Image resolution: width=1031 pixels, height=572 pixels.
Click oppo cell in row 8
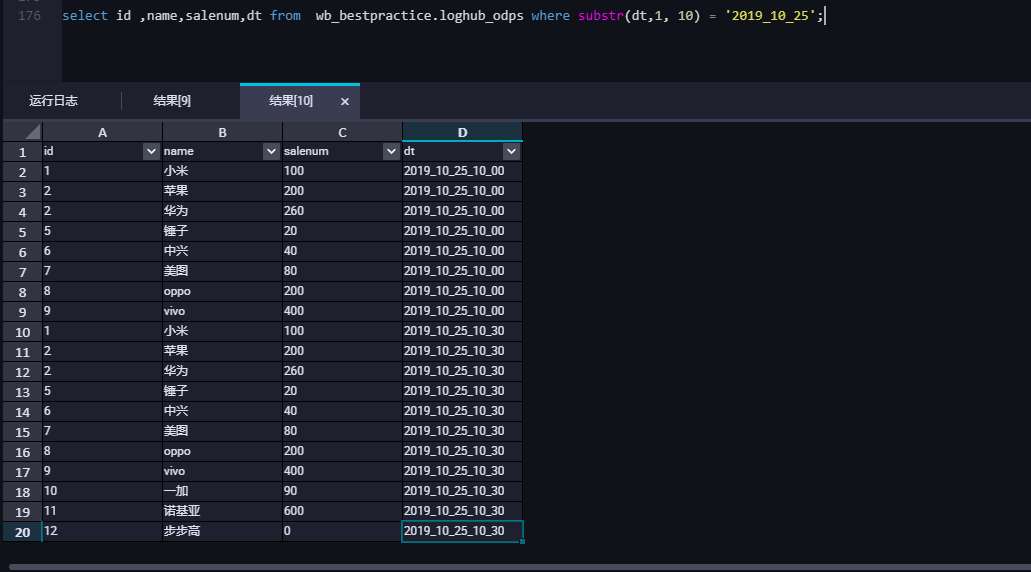(222, 291)
